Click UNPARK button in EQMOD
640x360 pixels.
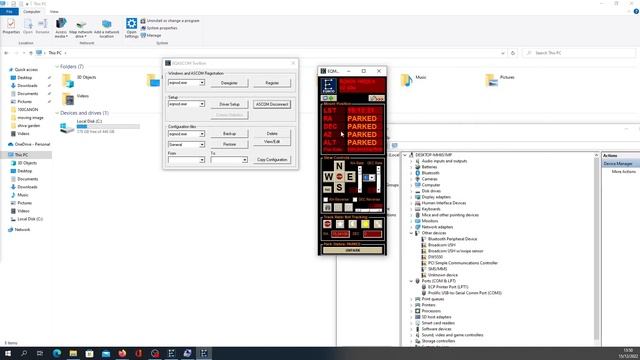(353, 250)
